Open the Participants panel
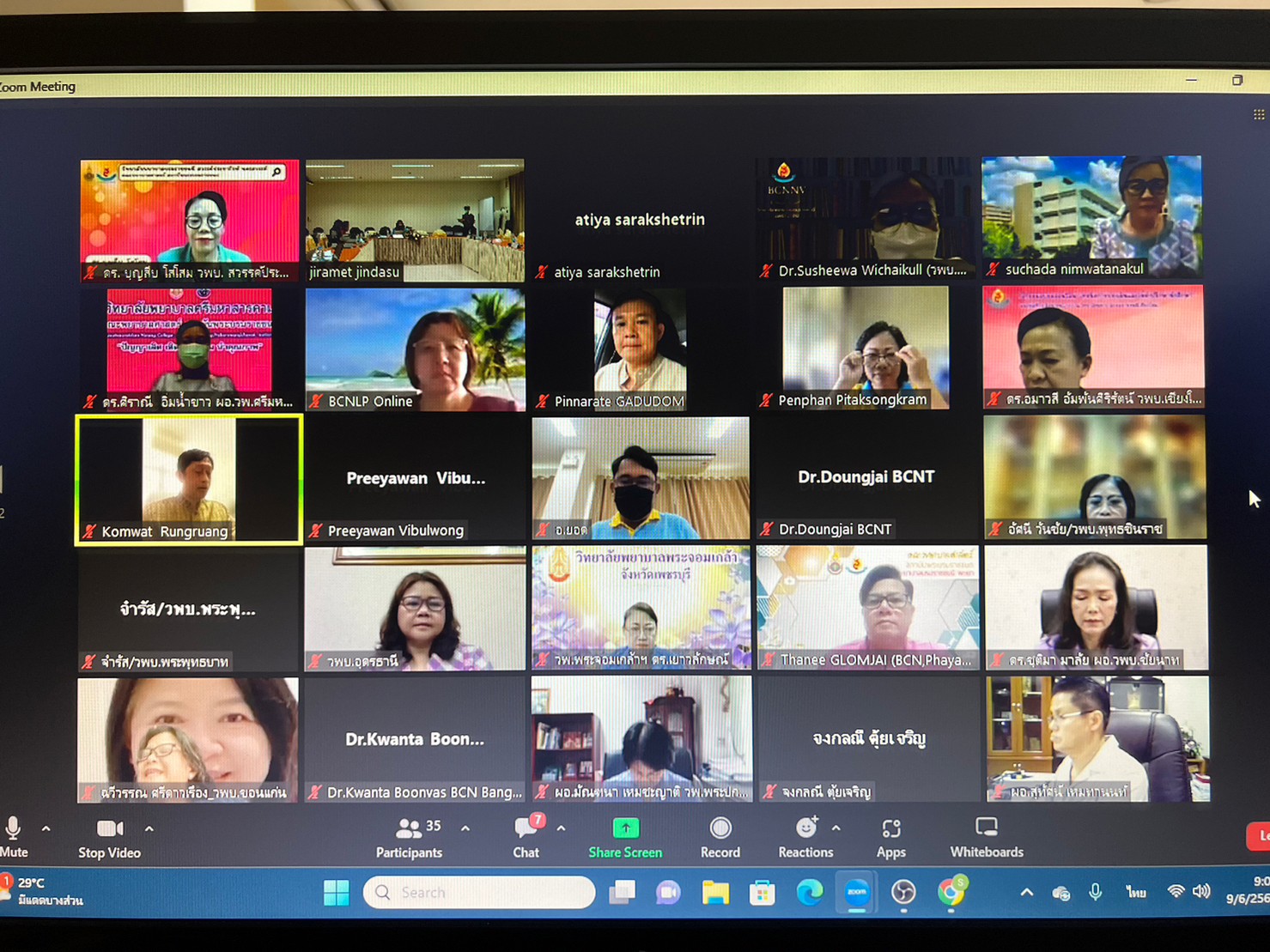The width and height of the screenshot is (1270, 952). (409, 837)
